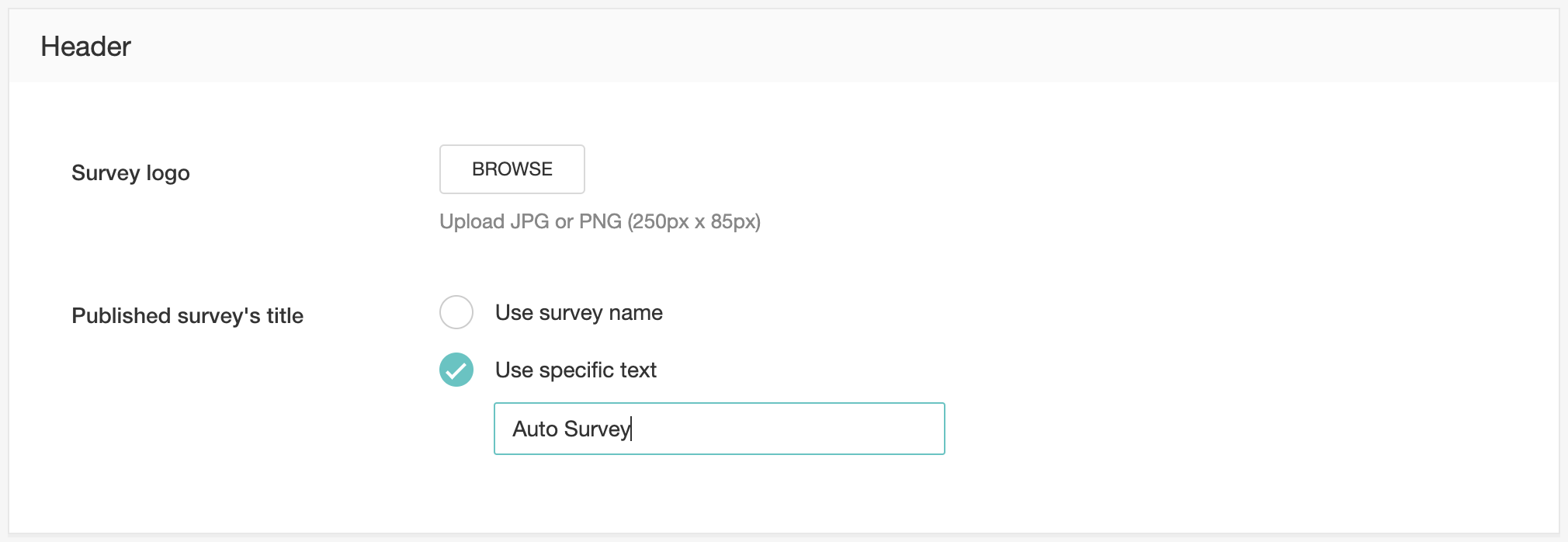Select the 'Use survey name' radio button
Viewport: 1568px width, 542px height.
coord(456,312)
